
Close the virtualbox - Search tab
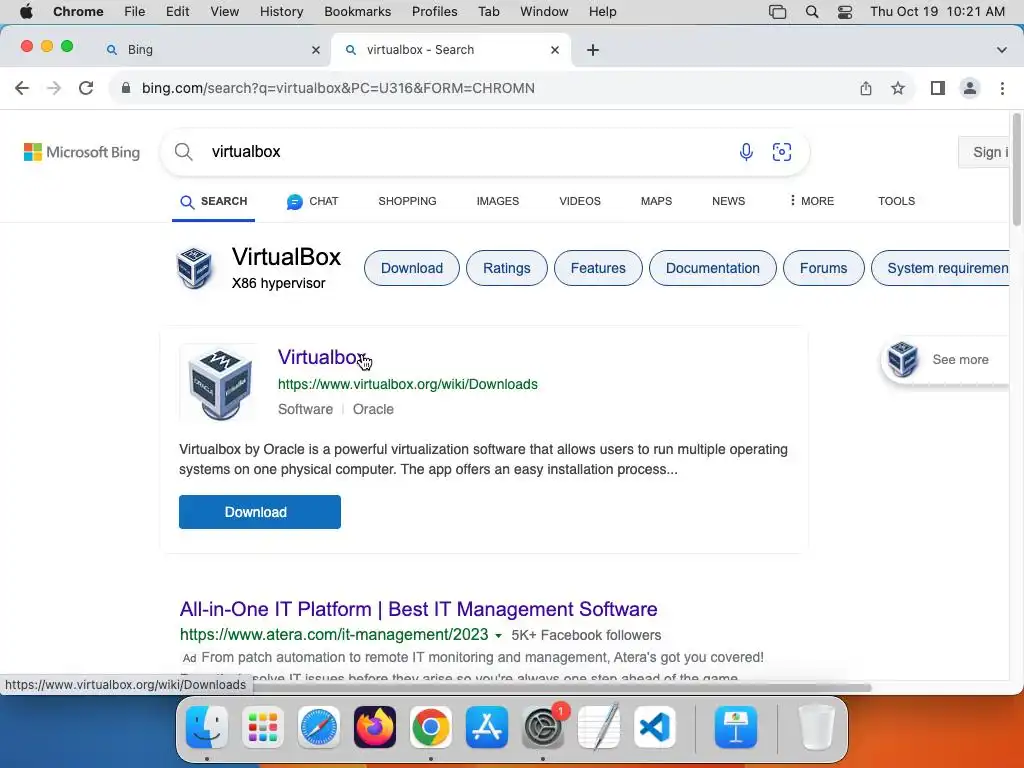(554, 50)
